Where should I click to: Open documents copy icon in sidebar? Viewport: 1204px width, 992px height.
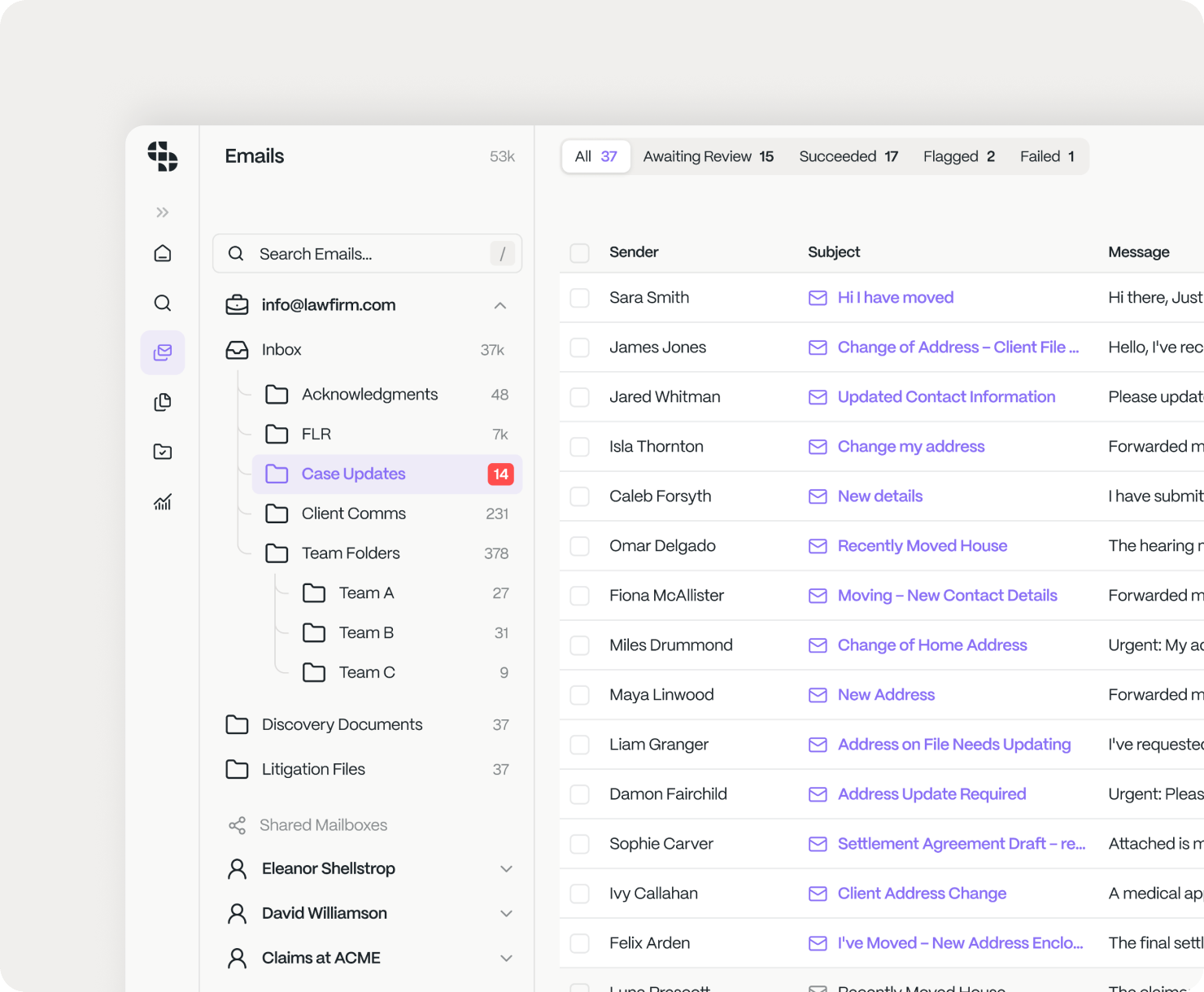point(163,402)
